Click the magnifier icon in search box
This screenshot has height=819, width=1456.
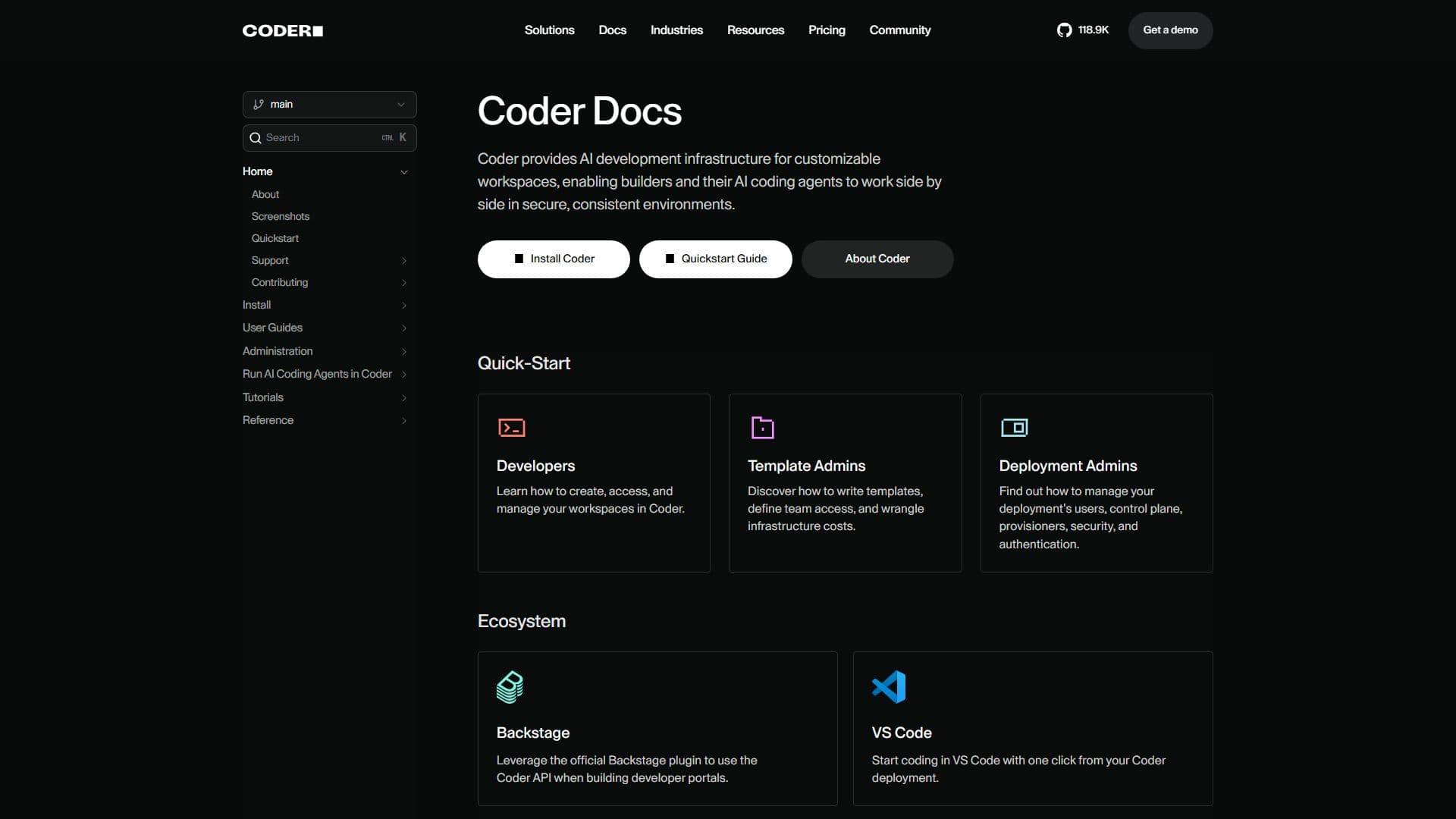256,138
